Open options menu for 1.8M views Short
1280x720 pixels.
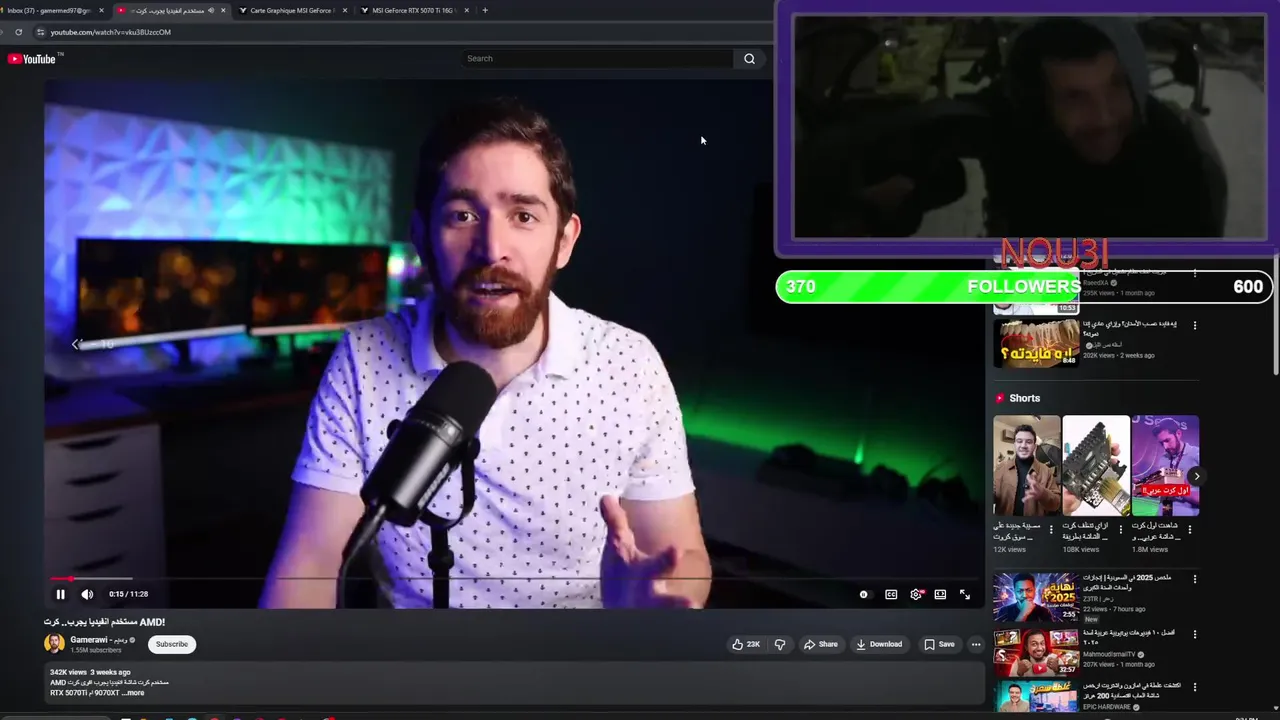click(x=1190, y=529)
